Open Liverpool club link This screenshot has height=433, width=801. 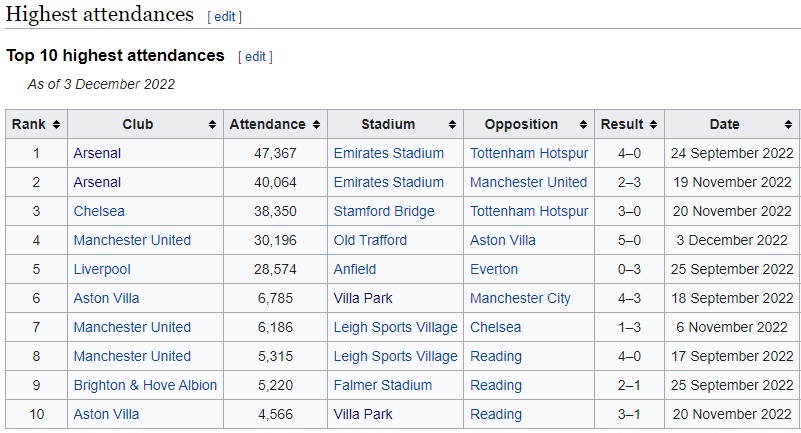(102, 269)
